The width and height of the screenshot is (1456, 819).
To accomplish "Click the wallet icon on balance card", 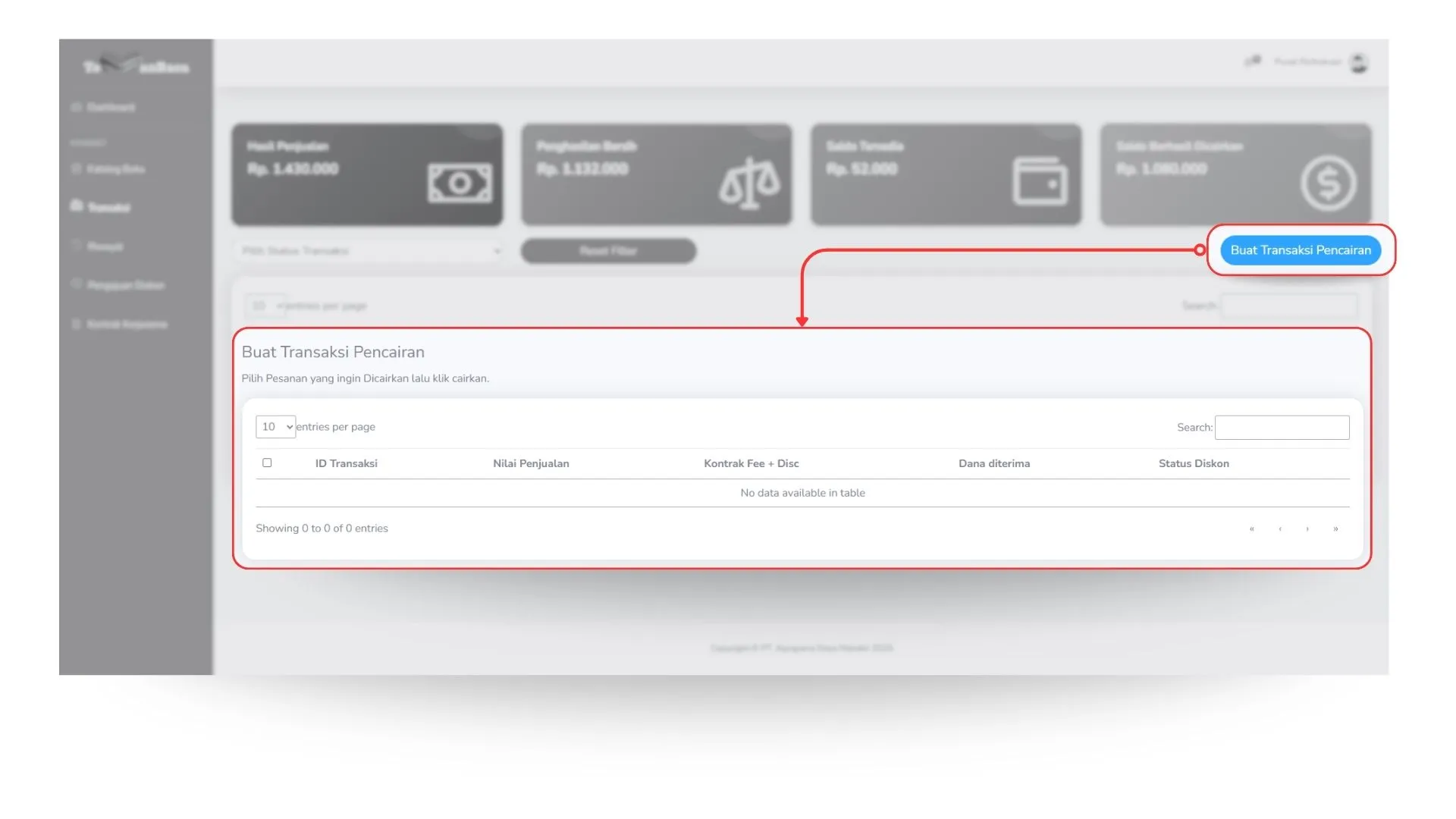I will (x=1040, y=181).
